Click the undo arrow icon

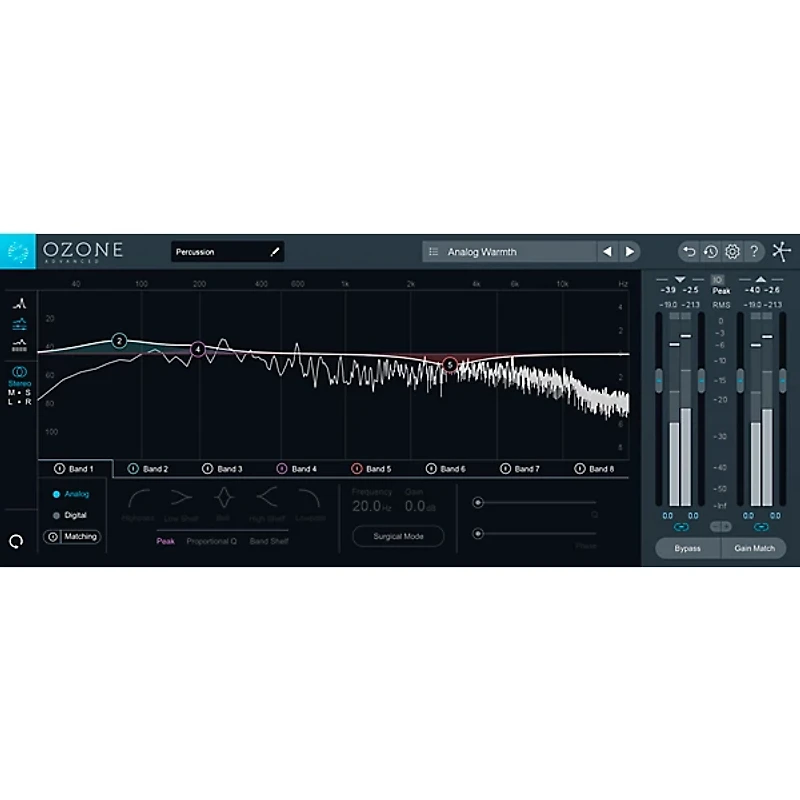tap(690, 251)
